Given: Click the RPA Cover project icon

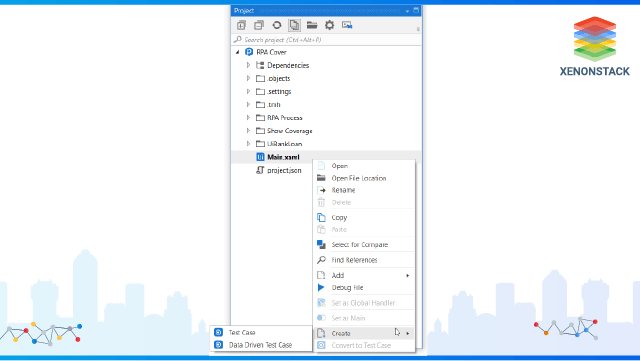Looking at the screenshot, I should tap(249, 52).
